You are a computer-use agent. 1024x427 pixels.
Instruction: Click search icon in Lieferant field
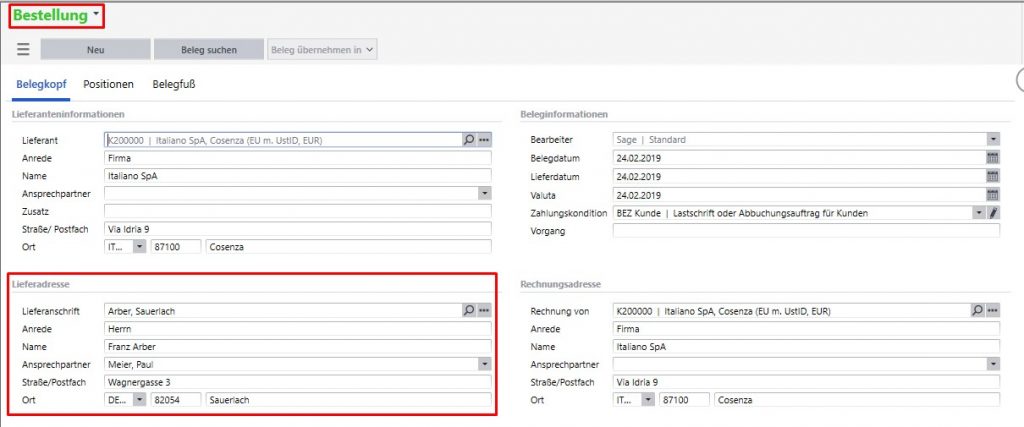coord(469,140)
